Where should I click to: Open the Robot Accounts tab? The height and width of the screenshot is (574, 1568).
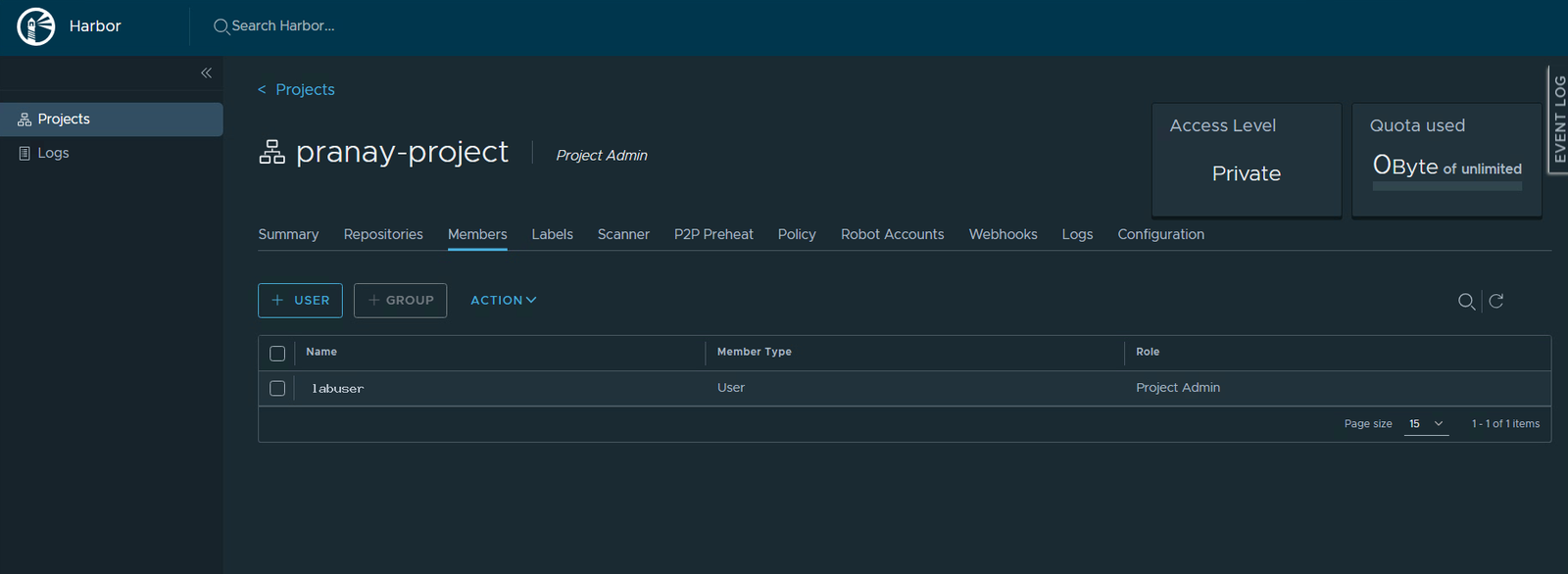(892, 234)
